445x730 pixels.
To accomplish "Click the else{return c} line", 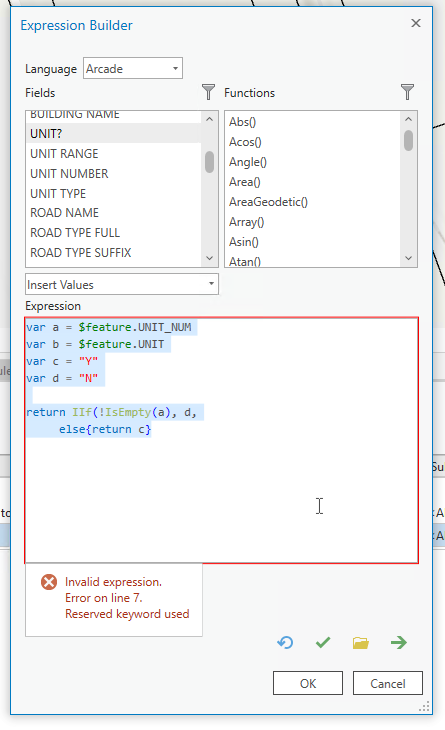I will (x=105, y=429).
